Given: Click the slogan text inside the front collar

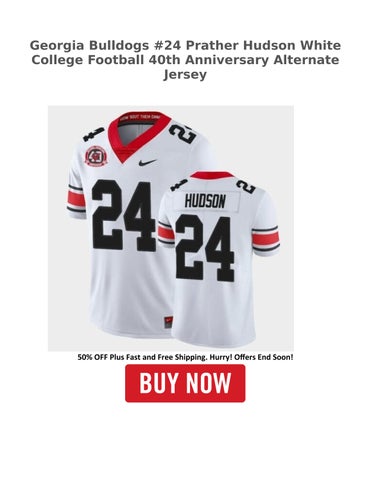Looking at the screenshot, I should pyautogui.click(x=140, y=117).
